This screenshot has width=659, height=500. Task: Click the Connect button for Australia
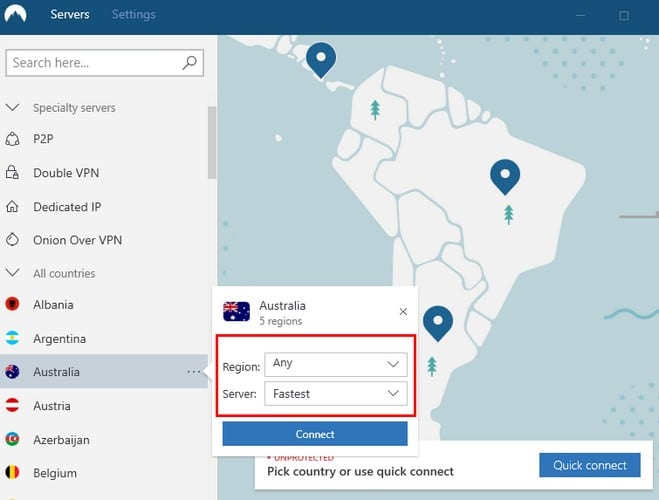(x=315, y=434)
